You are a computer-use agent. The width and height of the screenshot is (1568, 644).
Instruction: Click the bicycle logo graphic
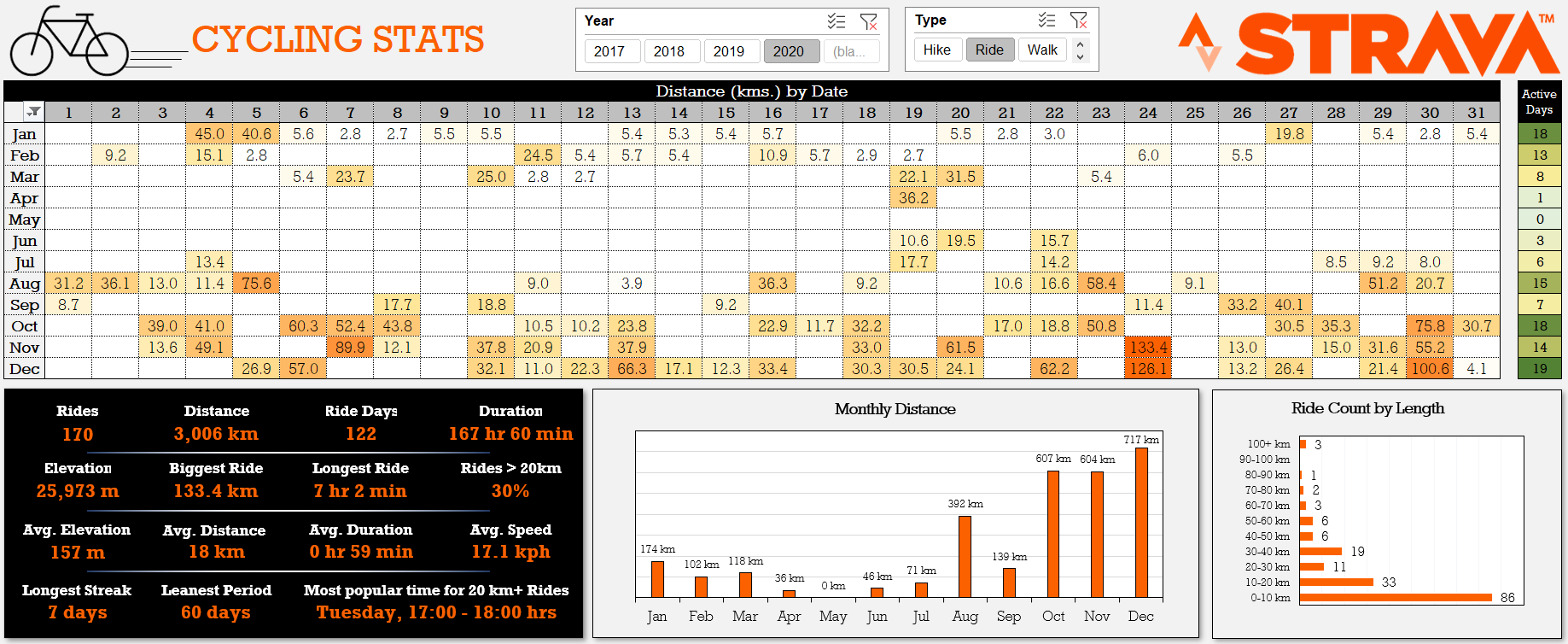69,41
